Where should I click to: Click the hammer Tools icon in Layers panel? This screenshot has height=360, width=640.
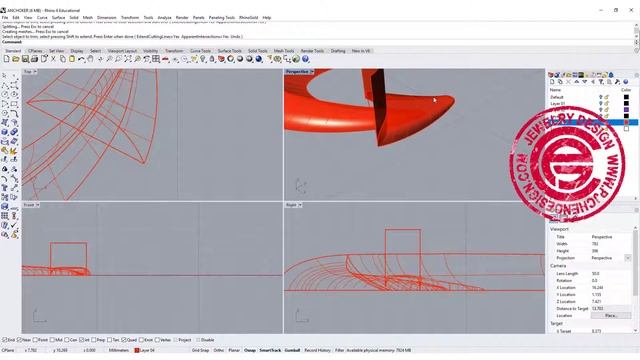(x=617, y=82)
